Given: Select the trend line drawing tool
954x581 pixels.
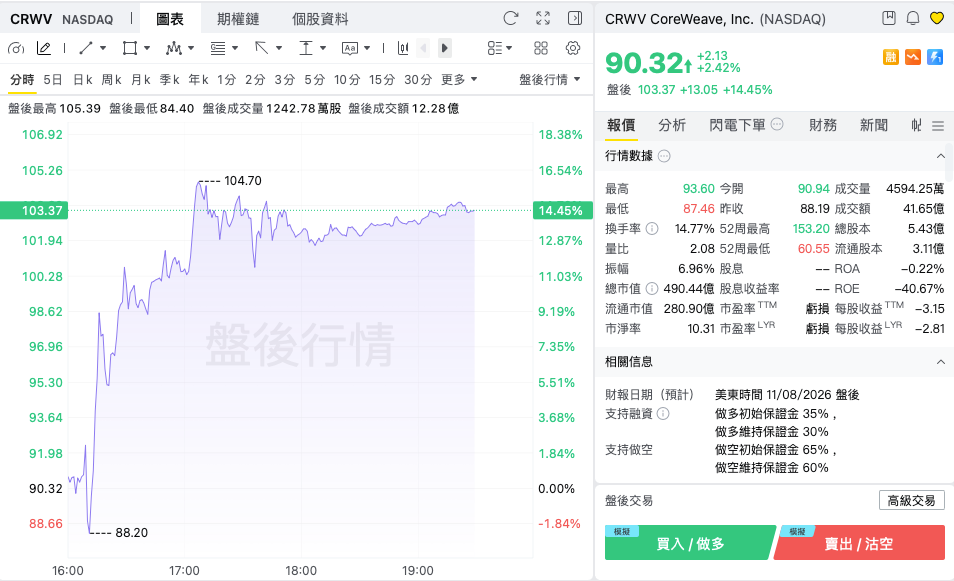Looking at the screenshot, I should 86,48.
